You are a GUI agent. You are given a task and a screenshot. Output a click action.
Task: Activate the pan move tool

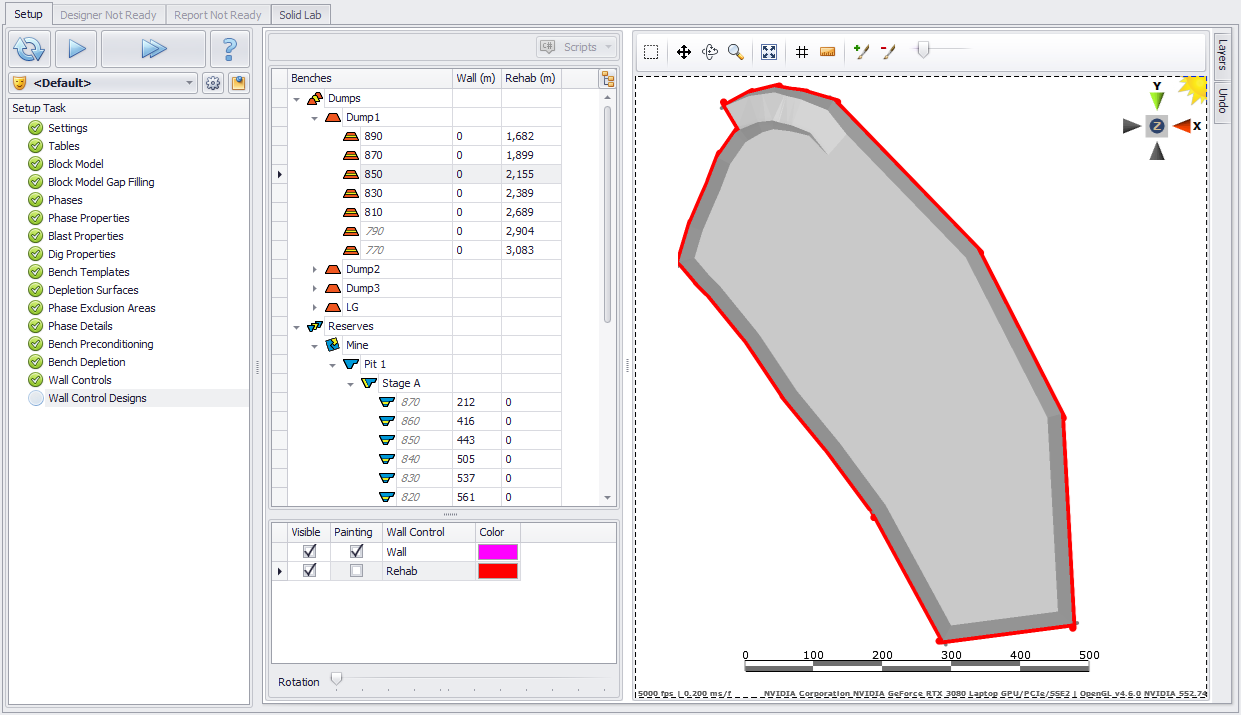pos(684,52)
